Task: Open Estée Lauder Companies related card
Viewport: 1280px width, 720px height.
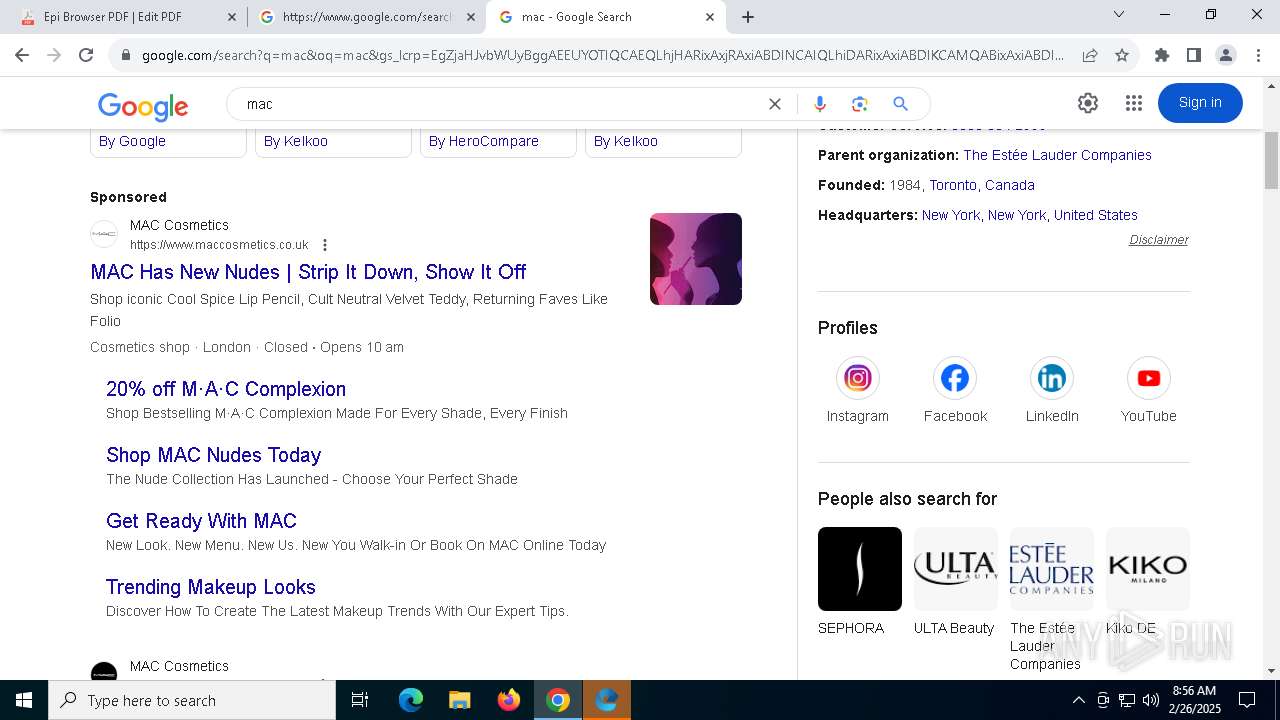Action: (1052, 599)
